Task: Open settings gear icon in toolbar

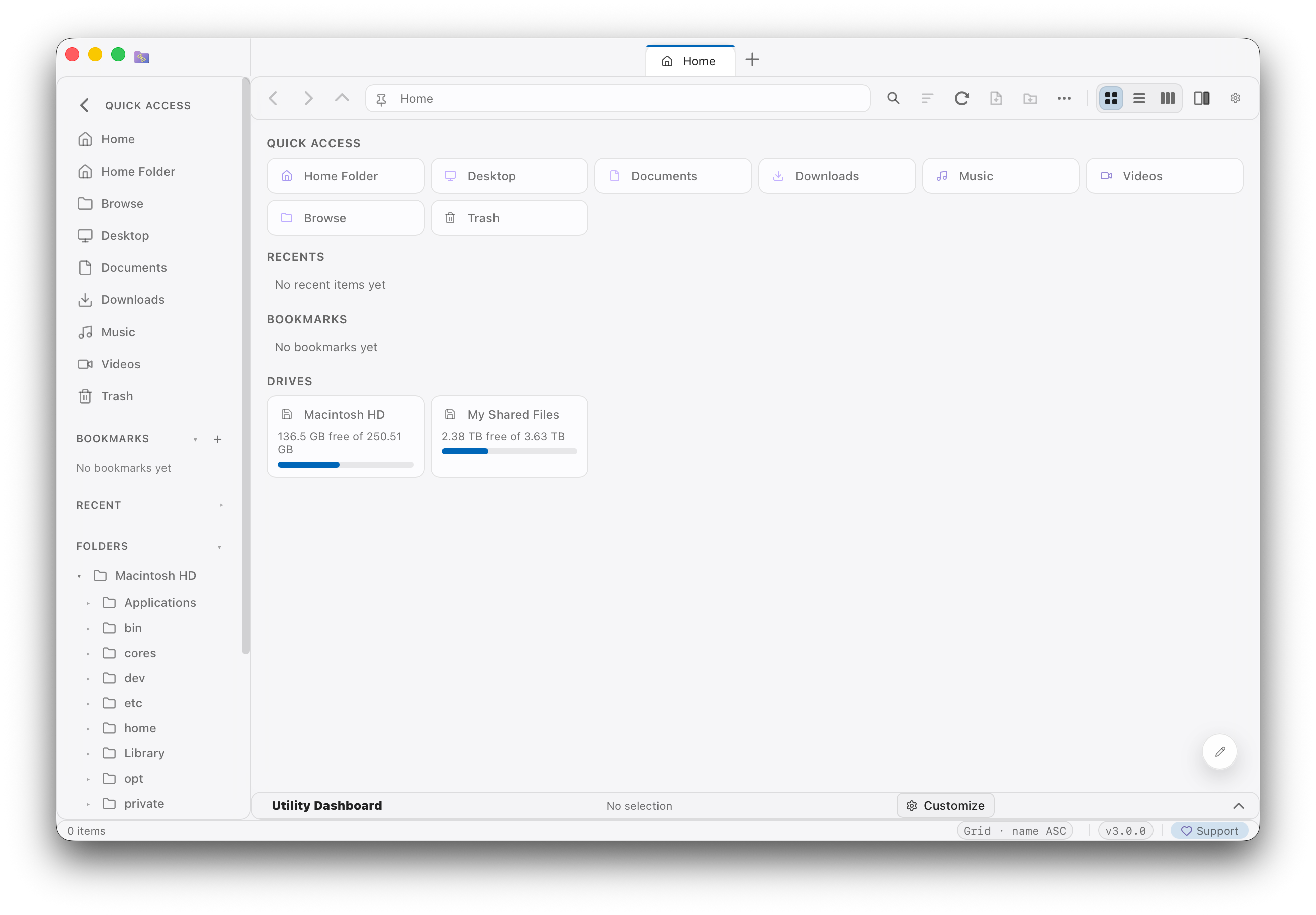Action: tap(1236, 99)
